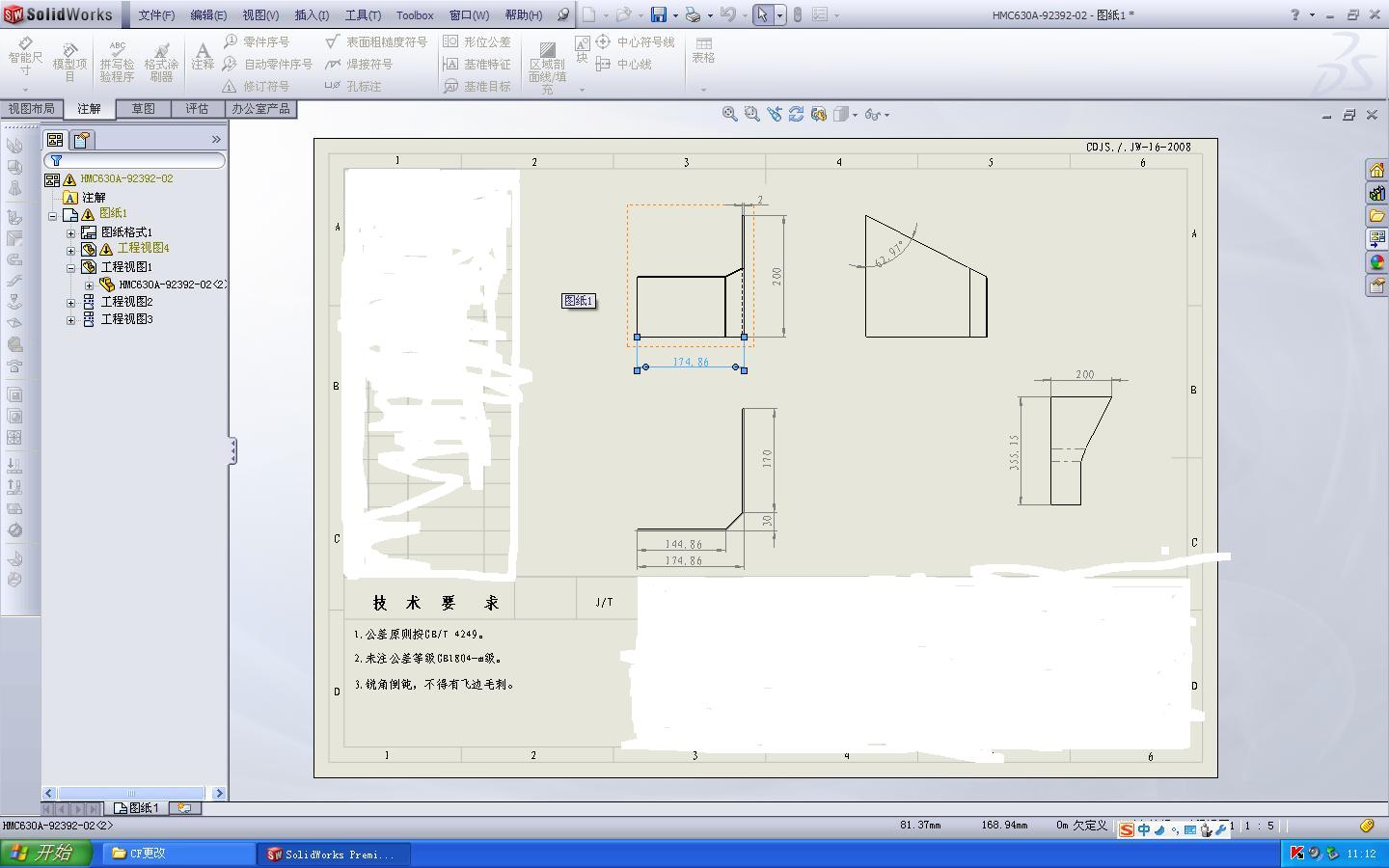Run the spell checker (拼写检验程序)
This screenshot has height=868, width=1389.
[117, 62]
